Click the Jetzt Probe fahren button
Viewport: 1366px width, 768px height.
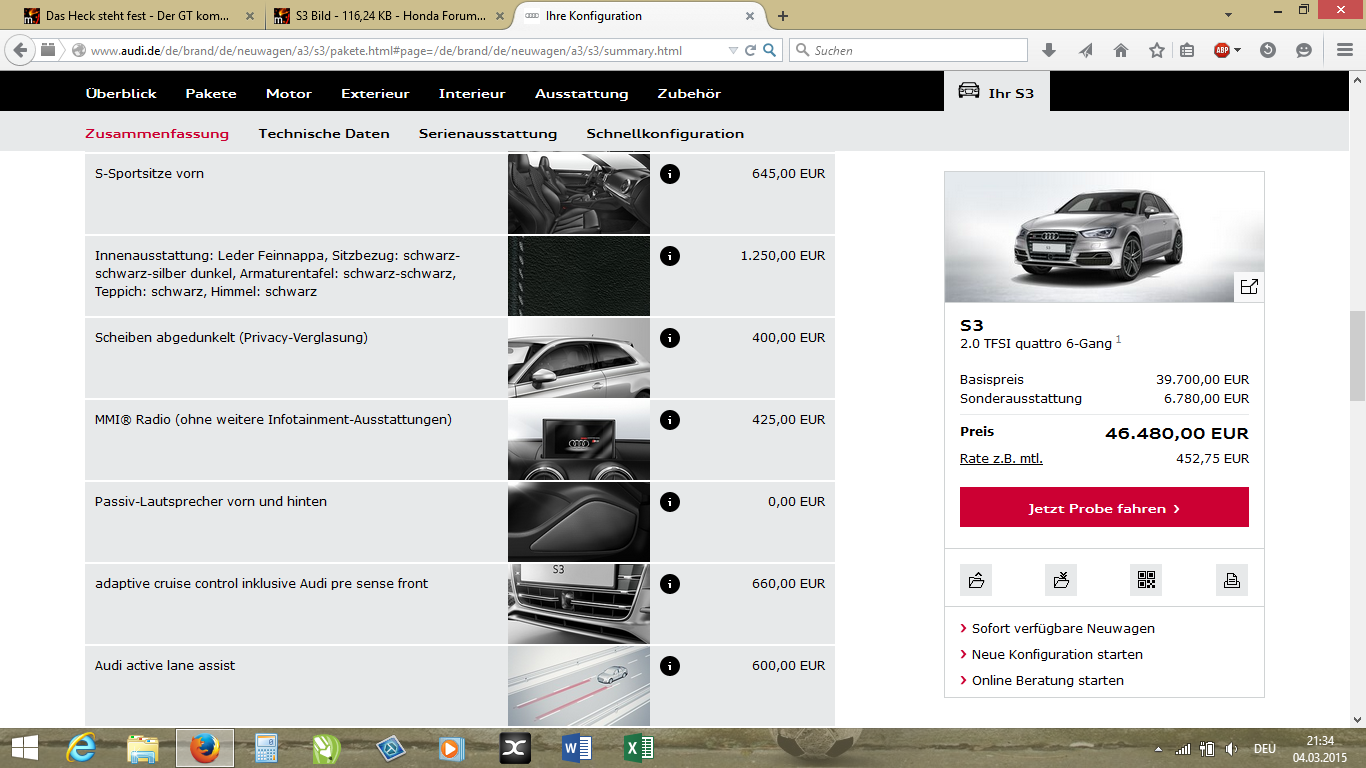(1104, 507)
